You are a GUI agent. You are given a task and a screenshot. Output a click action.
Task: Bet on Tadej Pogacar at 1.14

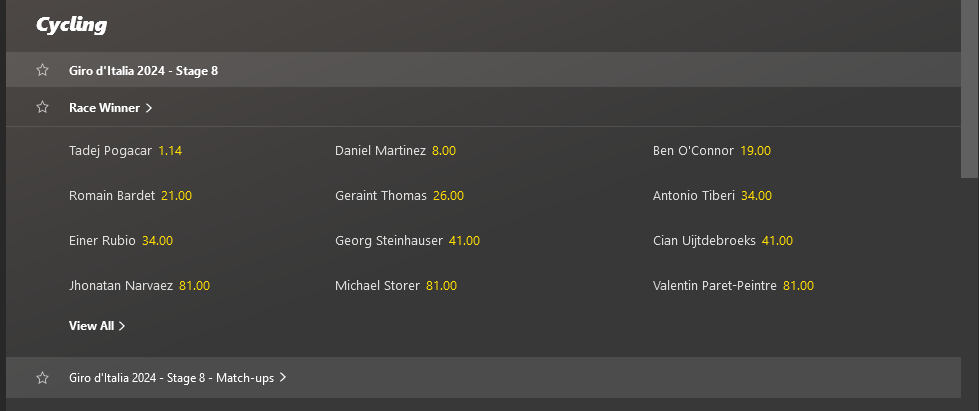[170, 151]
